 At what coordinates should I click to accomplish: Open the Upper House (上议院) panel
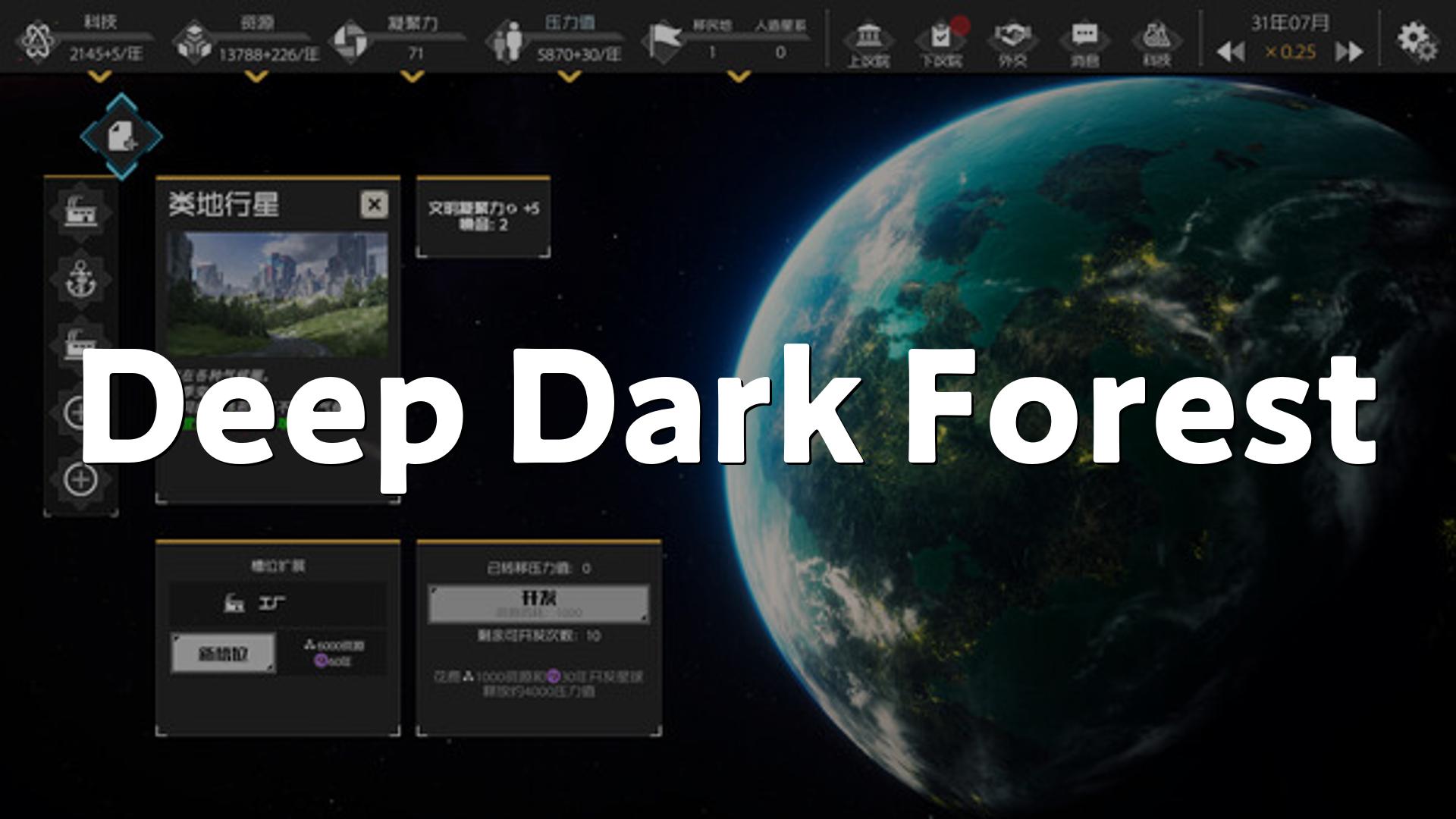pos(868,44)
